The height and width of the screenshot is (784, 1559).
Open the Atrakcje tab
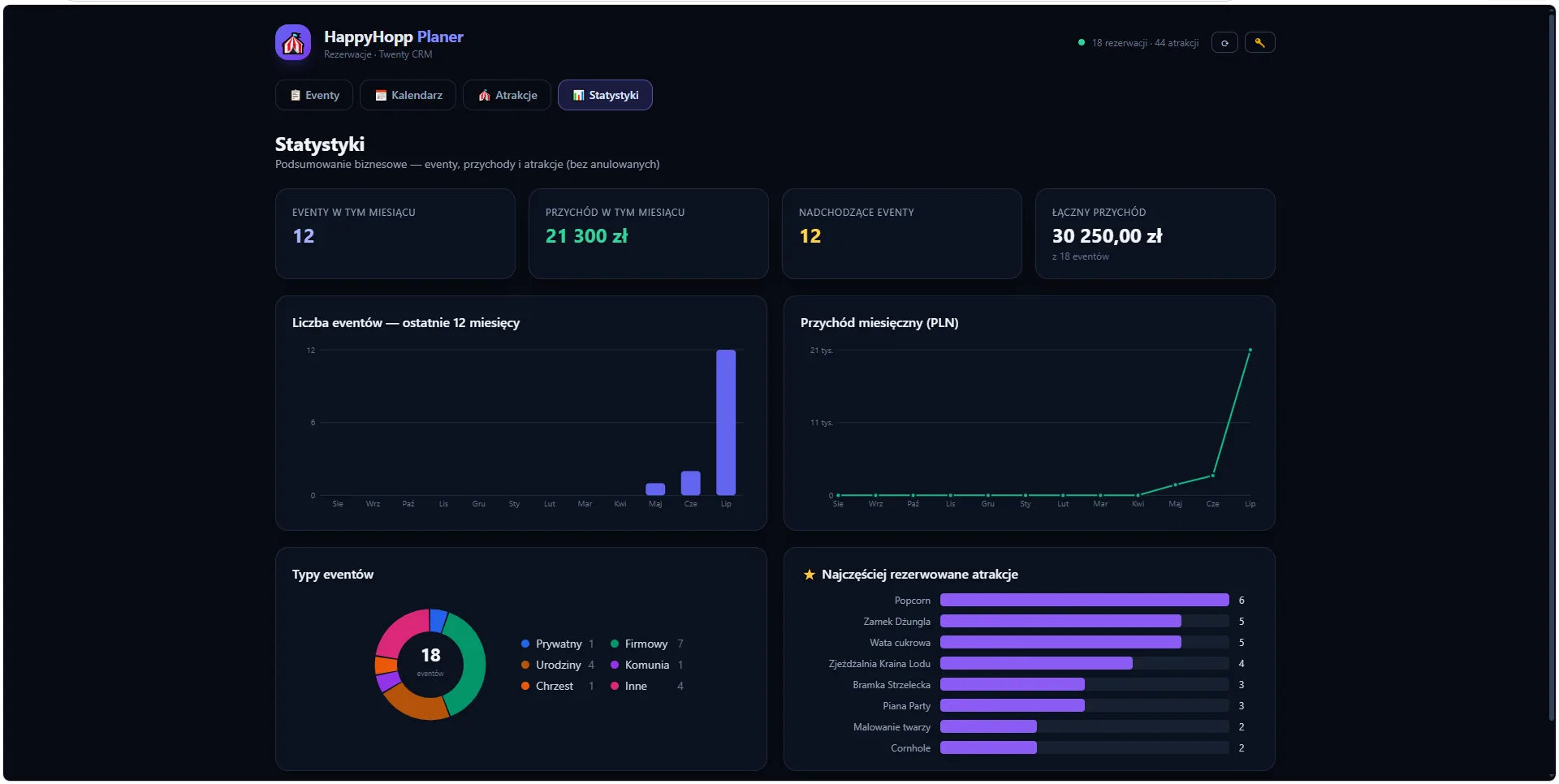(507, 95)
